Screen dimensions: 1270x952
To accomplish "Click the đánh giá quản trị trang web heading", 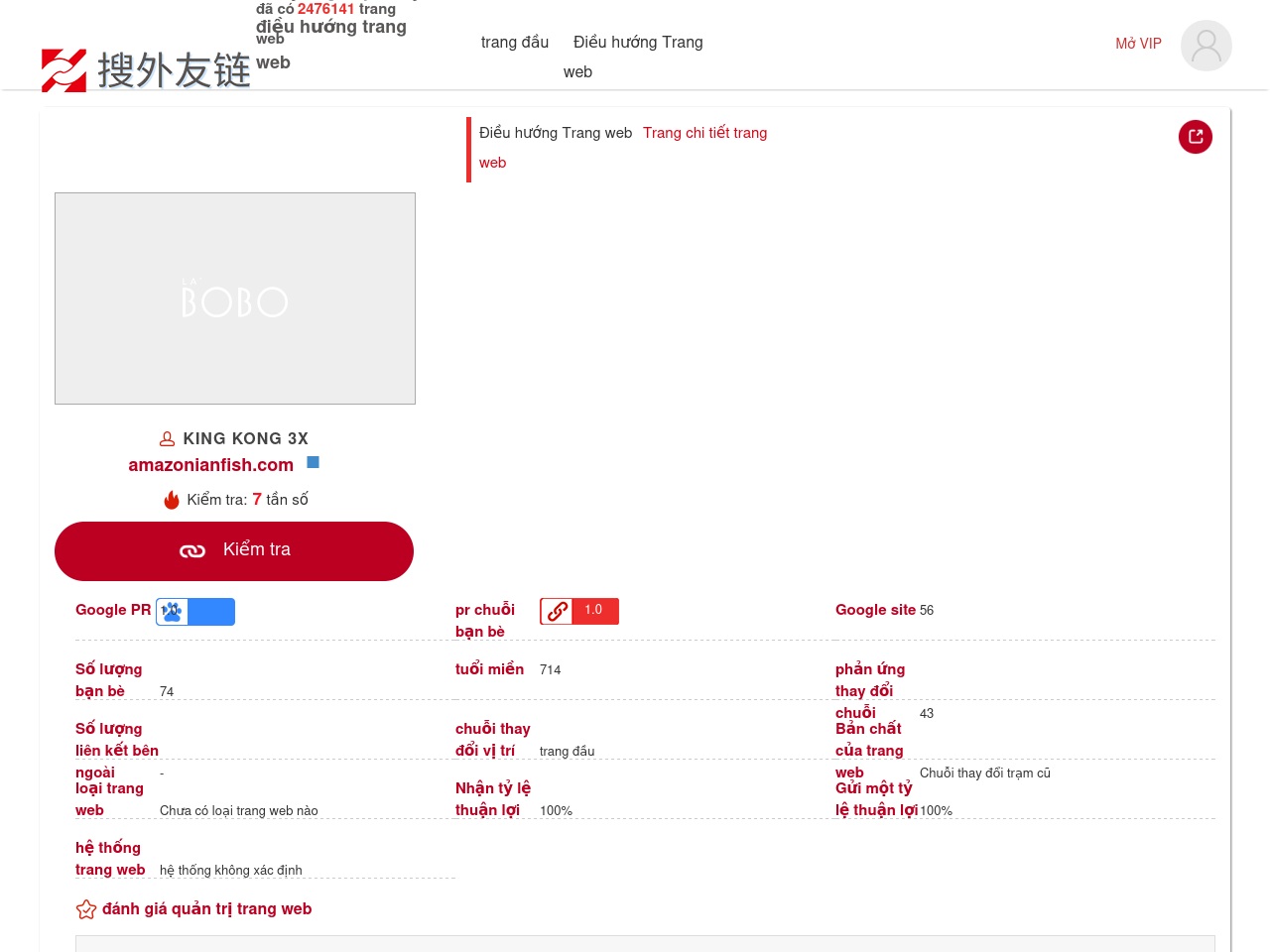I will click(x=207, y=909).
